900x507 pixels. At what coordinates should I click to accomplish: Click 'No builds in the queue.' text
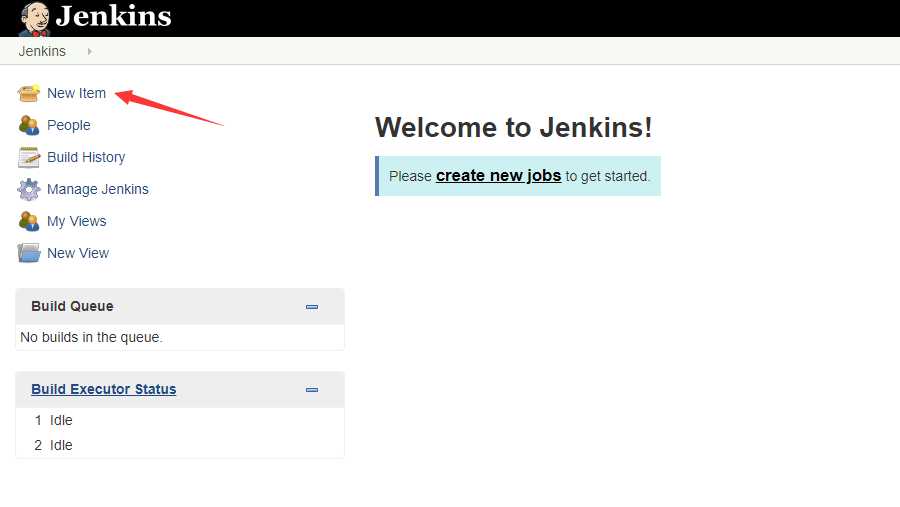[x=91, y=338]
